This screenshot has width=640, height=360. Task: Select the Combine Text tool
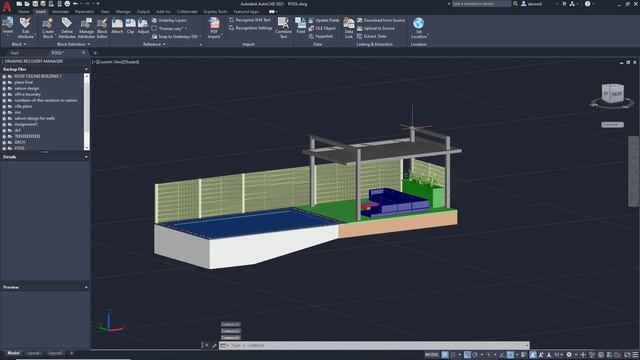pyautogui.click(x=283, y=28)
